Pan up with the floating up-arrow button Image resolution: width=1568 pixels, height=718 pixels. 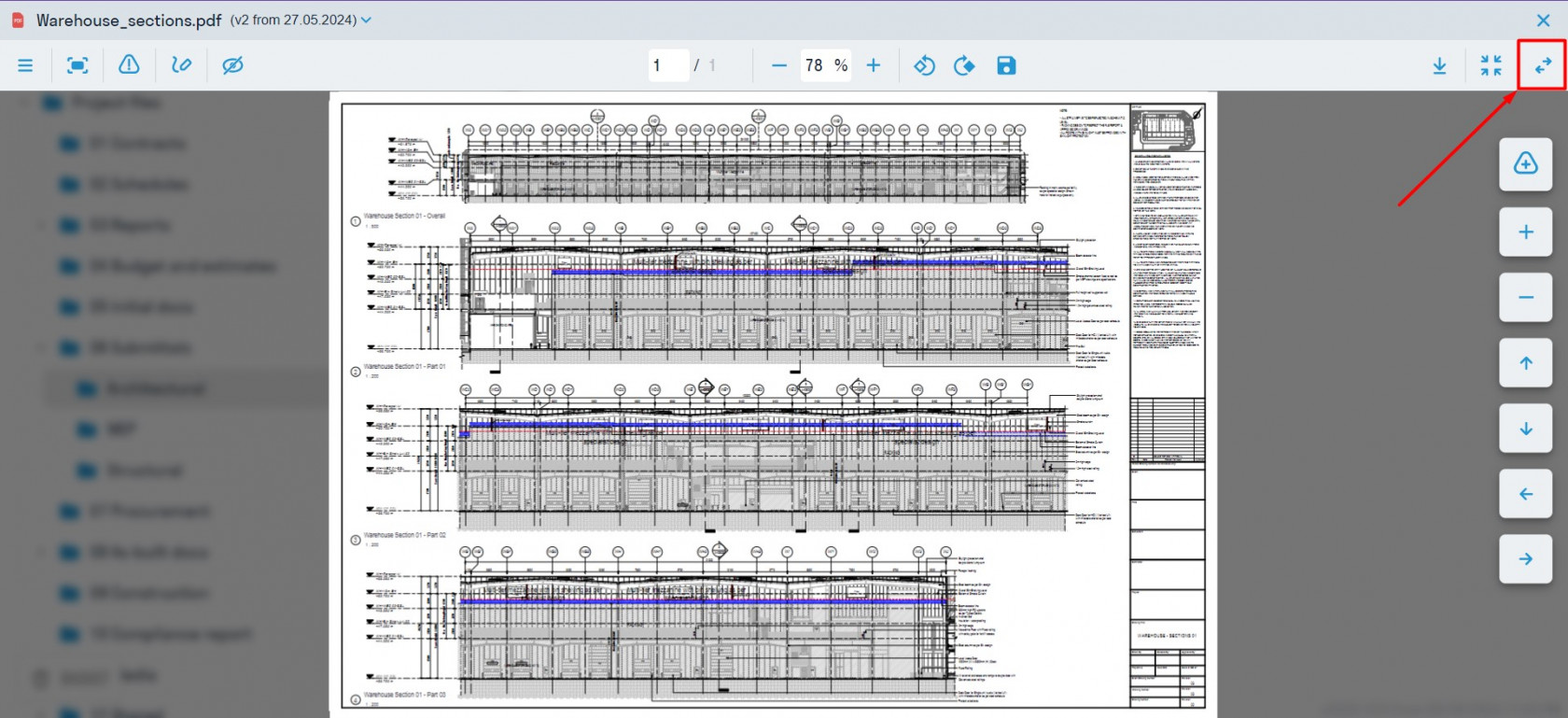point(1526,363)
